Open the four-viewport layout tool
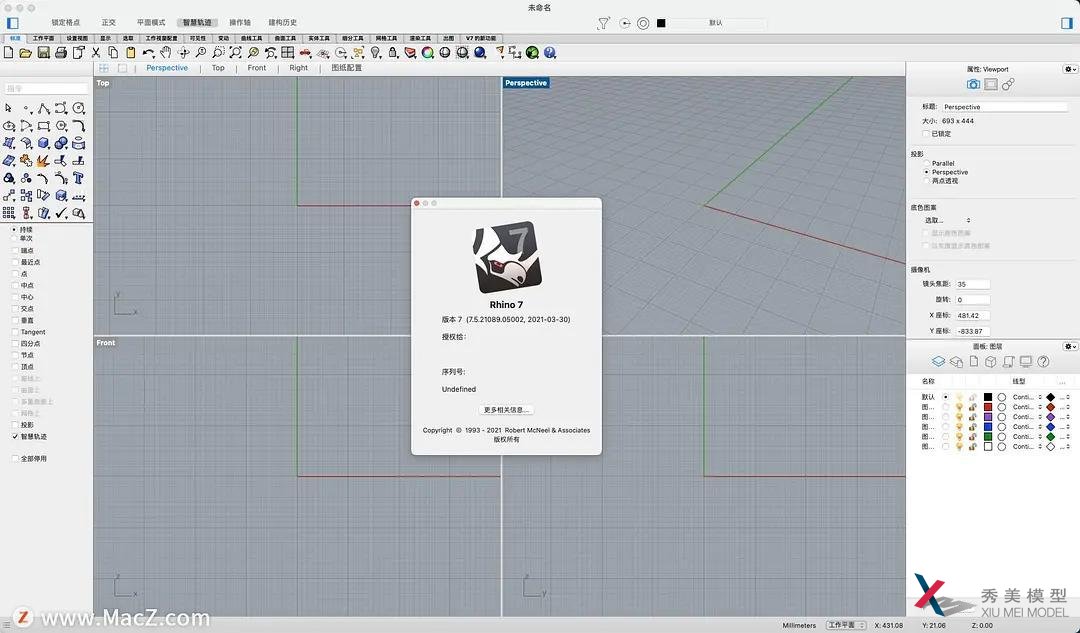The image size is (1080, 633). [x=288, y=52]
